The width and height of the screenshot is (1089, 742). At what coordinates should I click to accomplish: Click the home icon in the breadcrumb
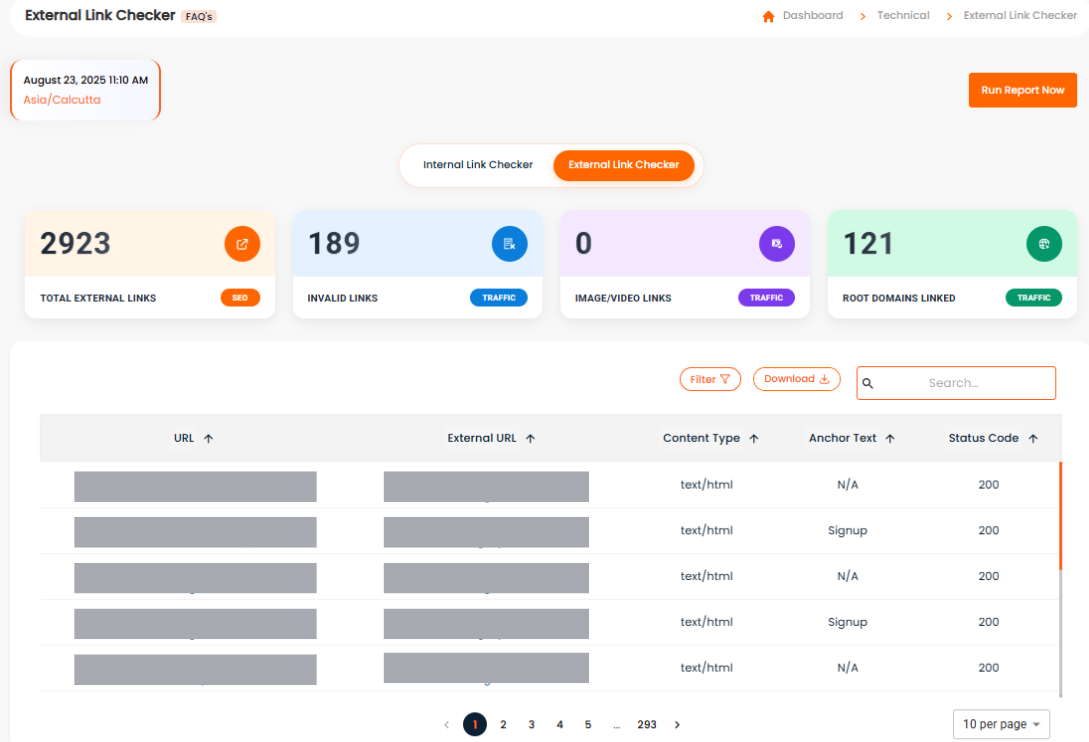[x=767, y=15]
